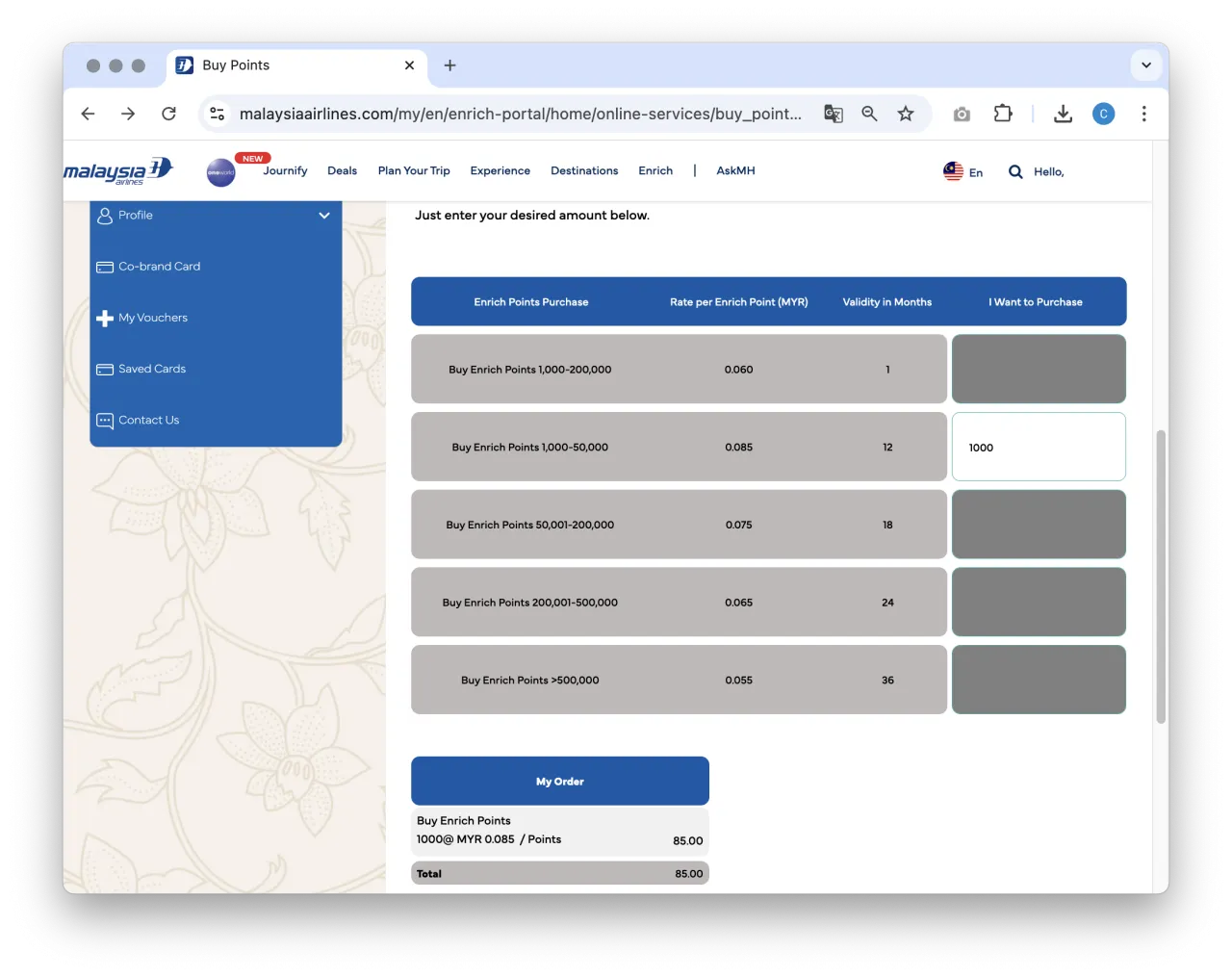Viewport: 1232px width, 977px height.
Task: Open the tab search dropdown arrow
Action: (x=1146, y=65)
